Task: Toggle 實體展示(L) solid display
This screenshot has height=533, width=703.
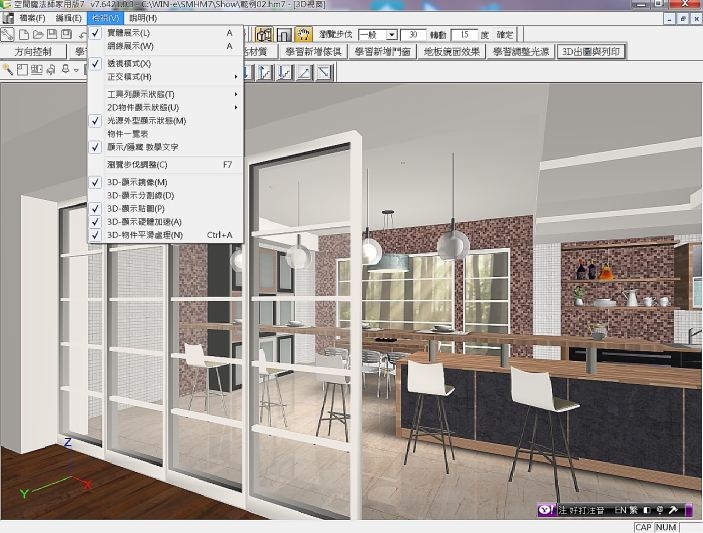Action: click(x=166, y=33)
